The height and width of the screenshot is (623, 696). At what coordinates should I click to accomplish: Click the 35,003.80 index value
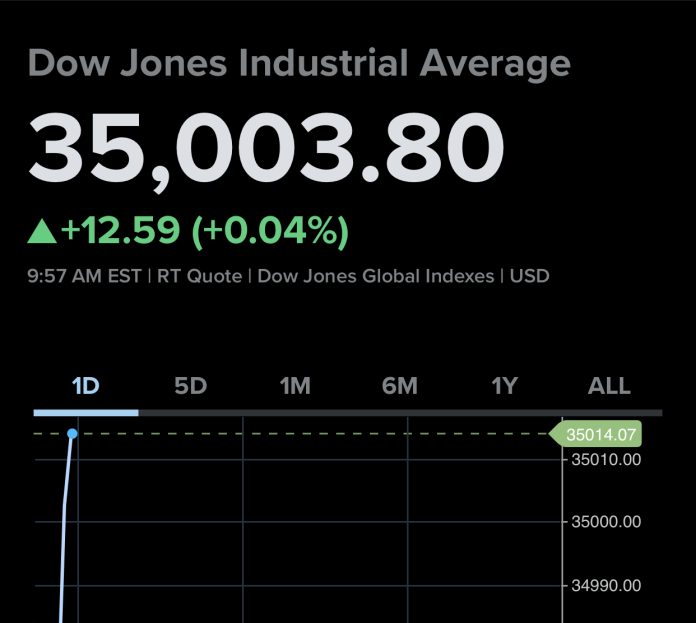point(266,148)
